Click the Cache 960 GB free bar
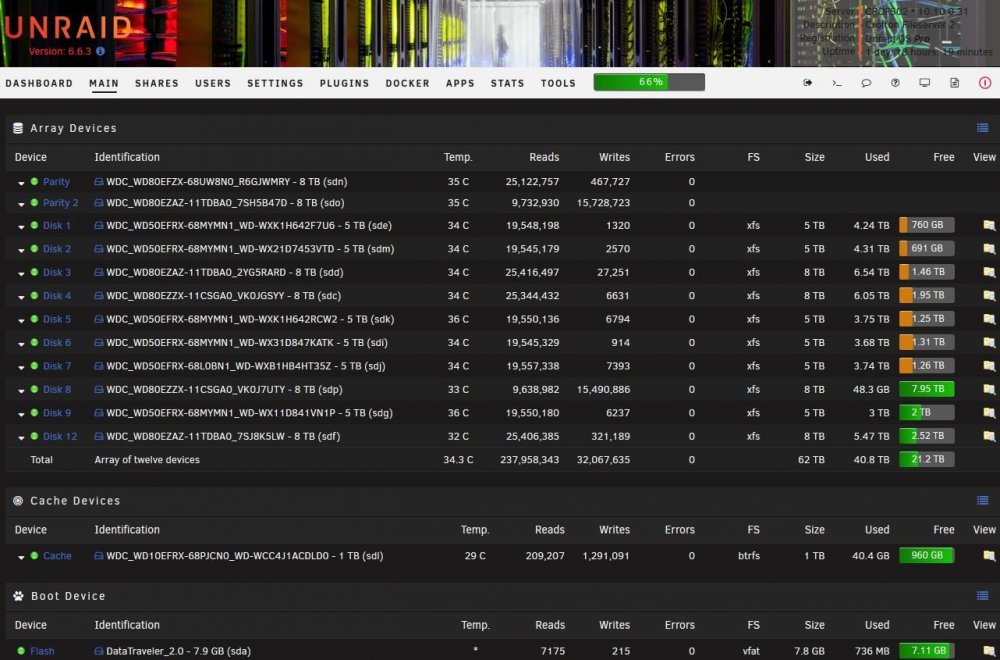 tap(927, 555)
